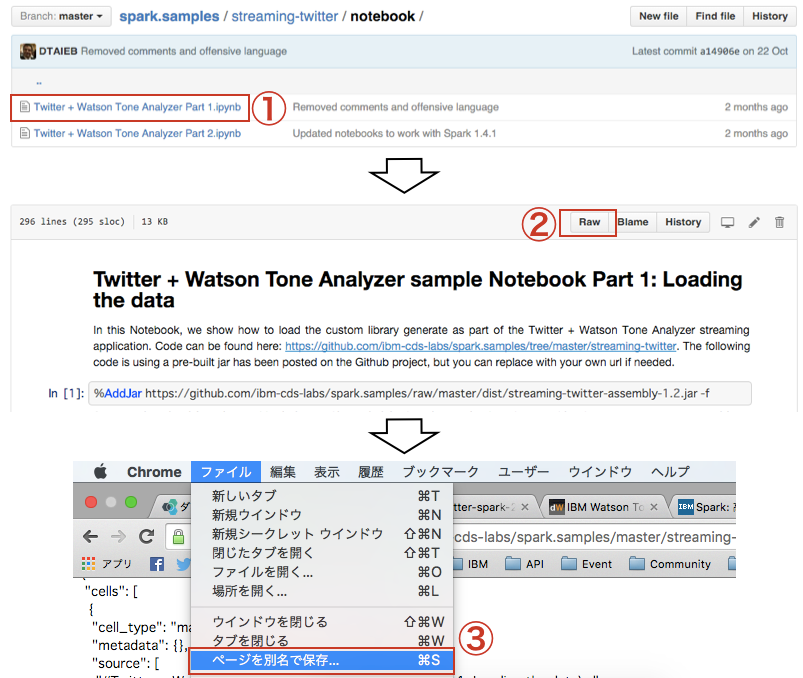
Task: Open the アプリ apps grid shortcut
Action: click(107, 564)
